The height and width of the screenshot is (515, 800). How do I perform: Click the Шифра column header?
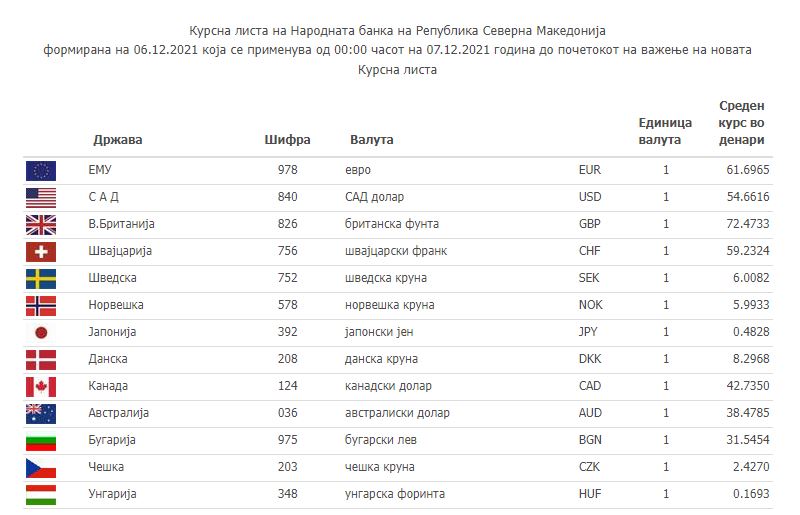tap(287, 140)
